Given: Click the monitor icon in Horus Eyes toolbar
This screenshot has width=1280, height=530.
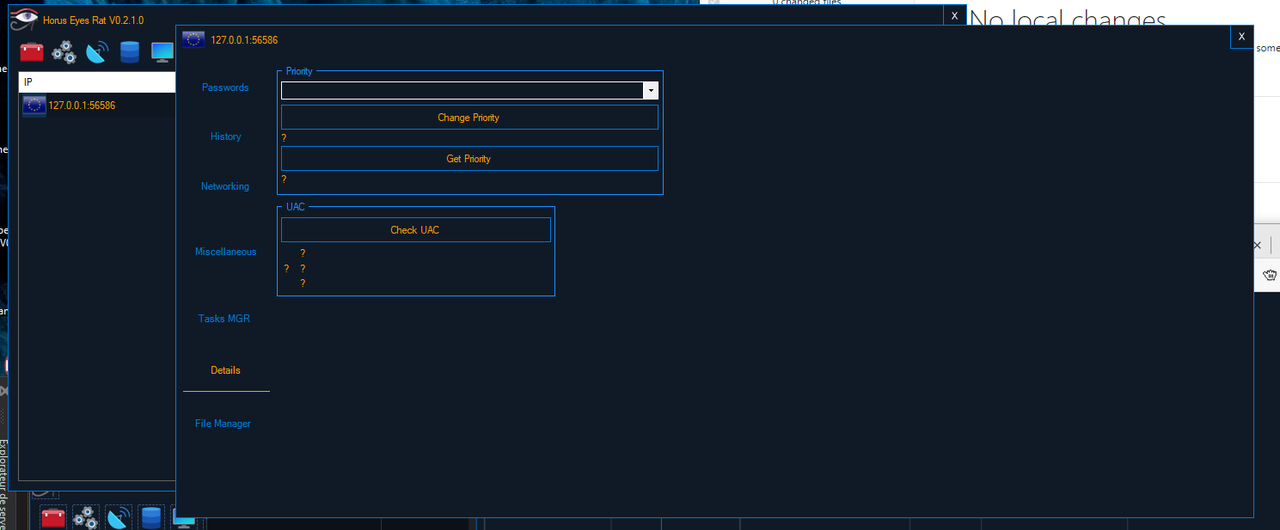Looking at the screenshot, I should (x=162, y=52).
